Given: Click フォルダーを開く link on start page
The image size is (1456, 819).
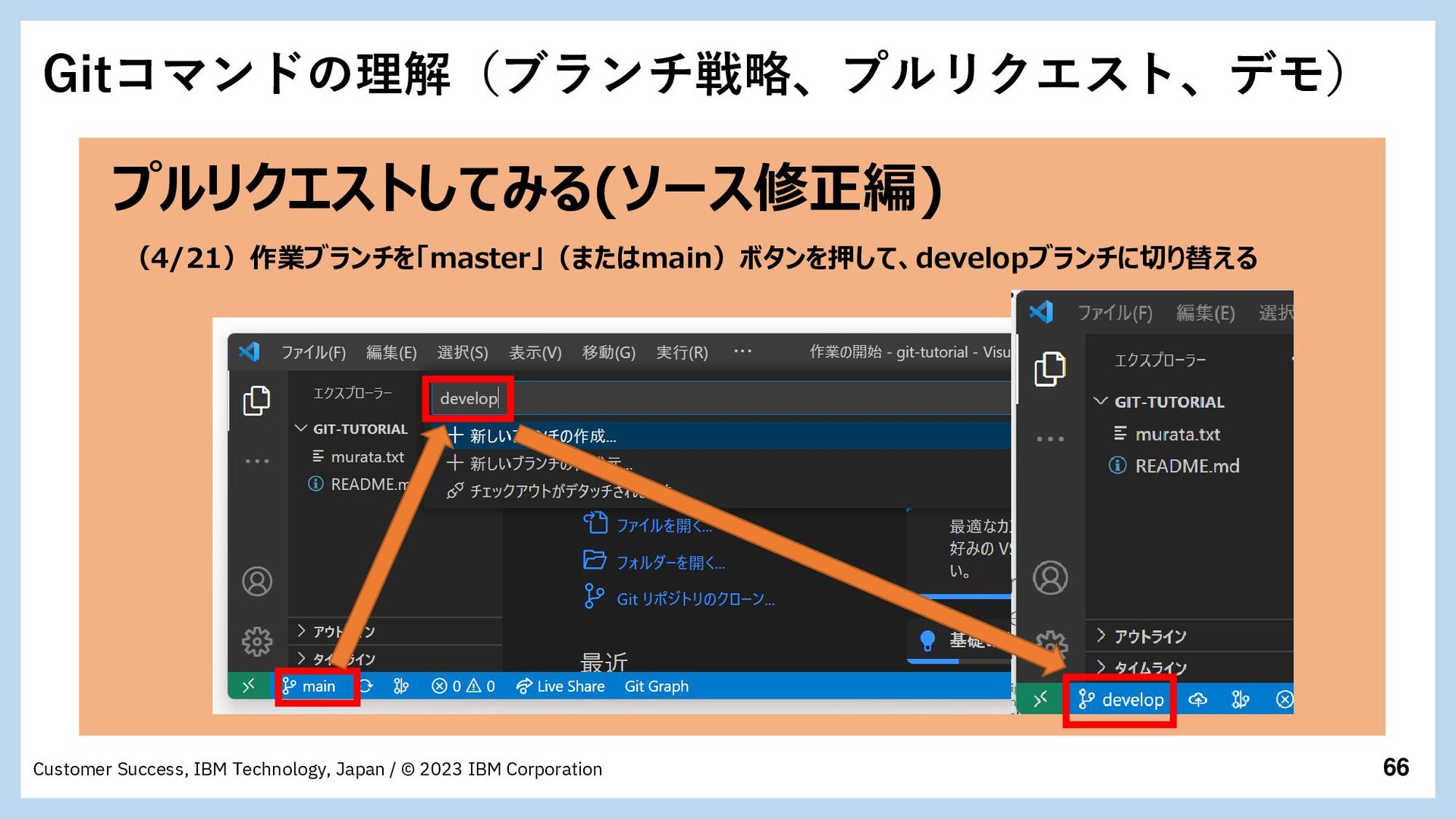Looking at the screenshot, I should pos(654,562).
